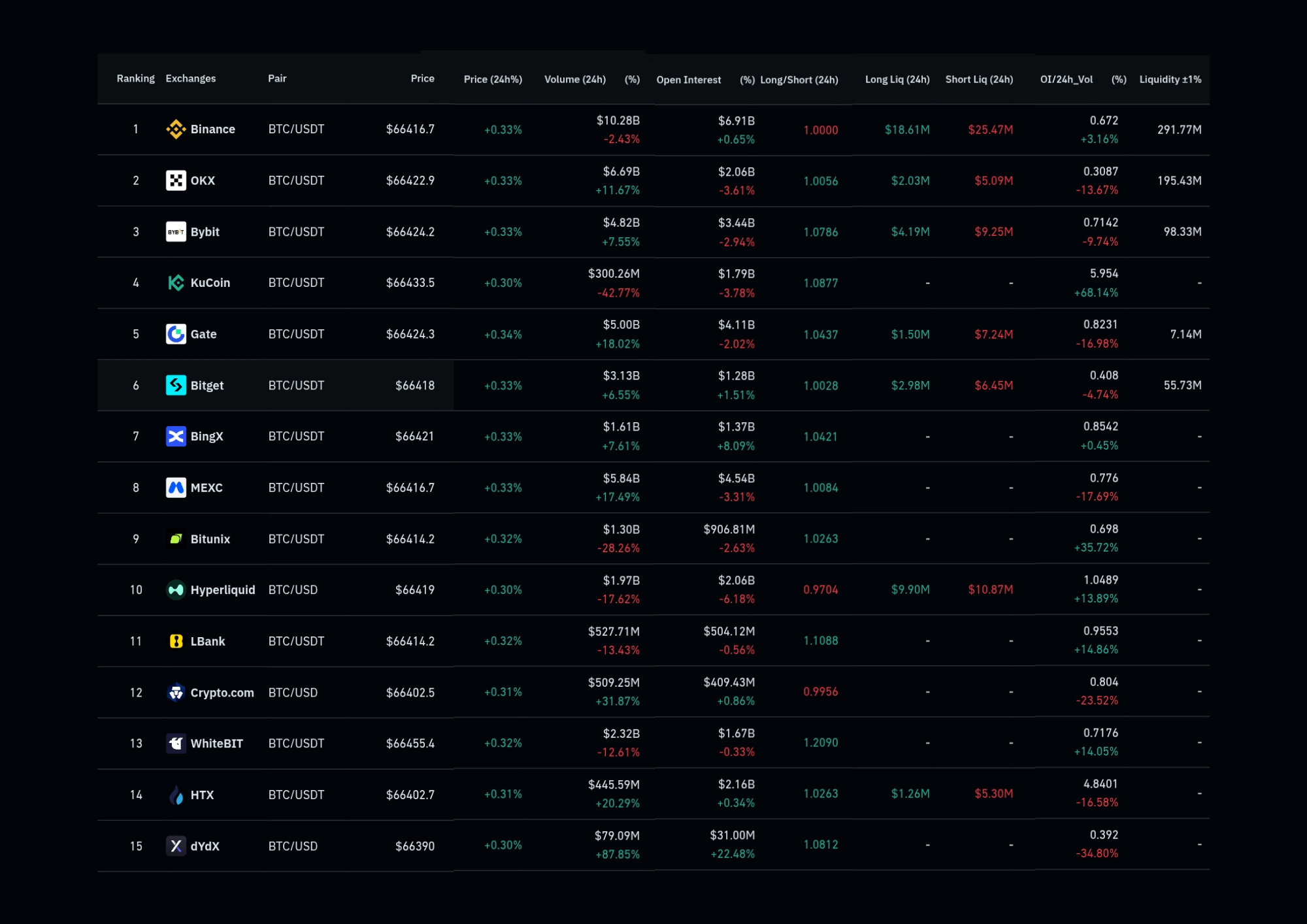Click the Binance exchange logo icon
Image resolution: width=1307 pixels, height=924 pixels.
click(176, 129)
